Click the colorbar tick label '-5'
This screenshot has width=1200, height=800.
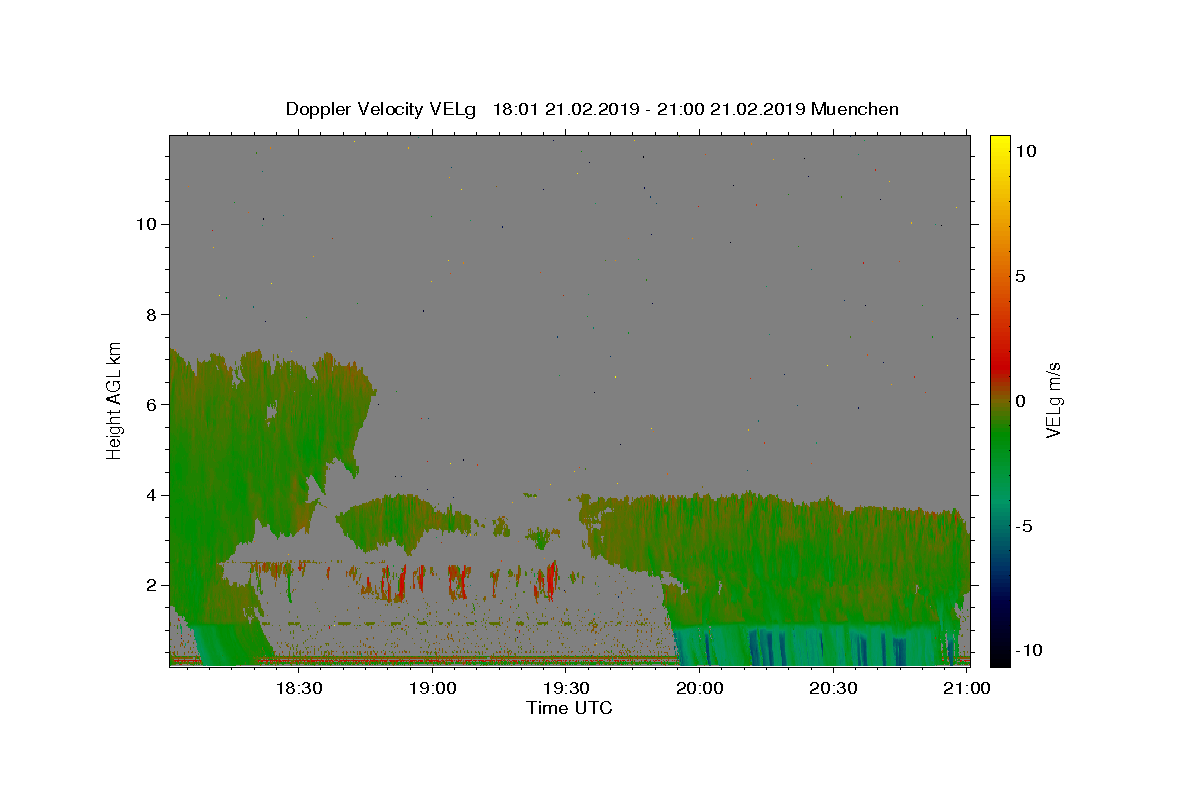tap(1023, 526)
